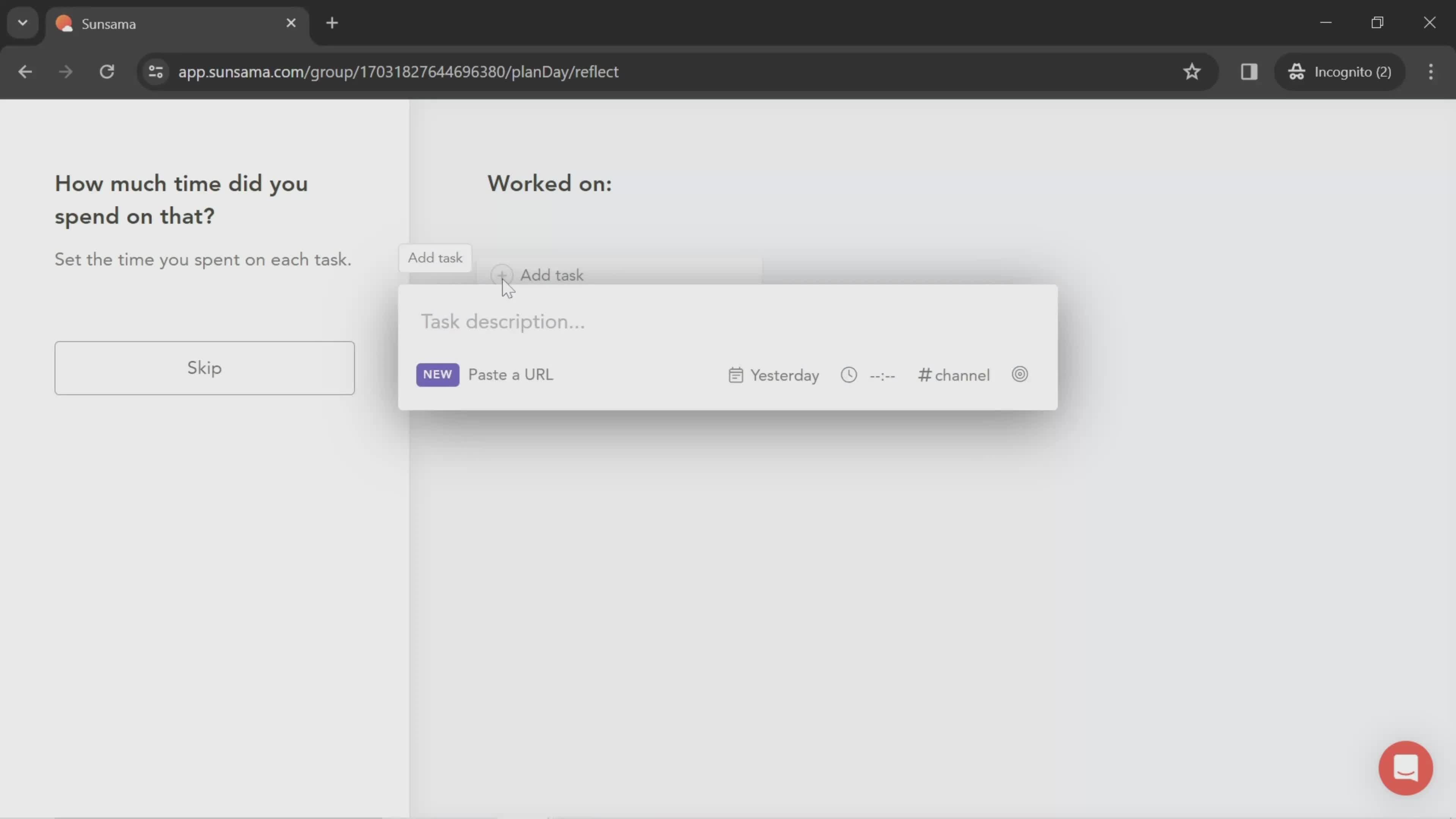Open the Intercom chat bubble
This screenshot has width=1456, height=819.
(x=1406, y=767)
